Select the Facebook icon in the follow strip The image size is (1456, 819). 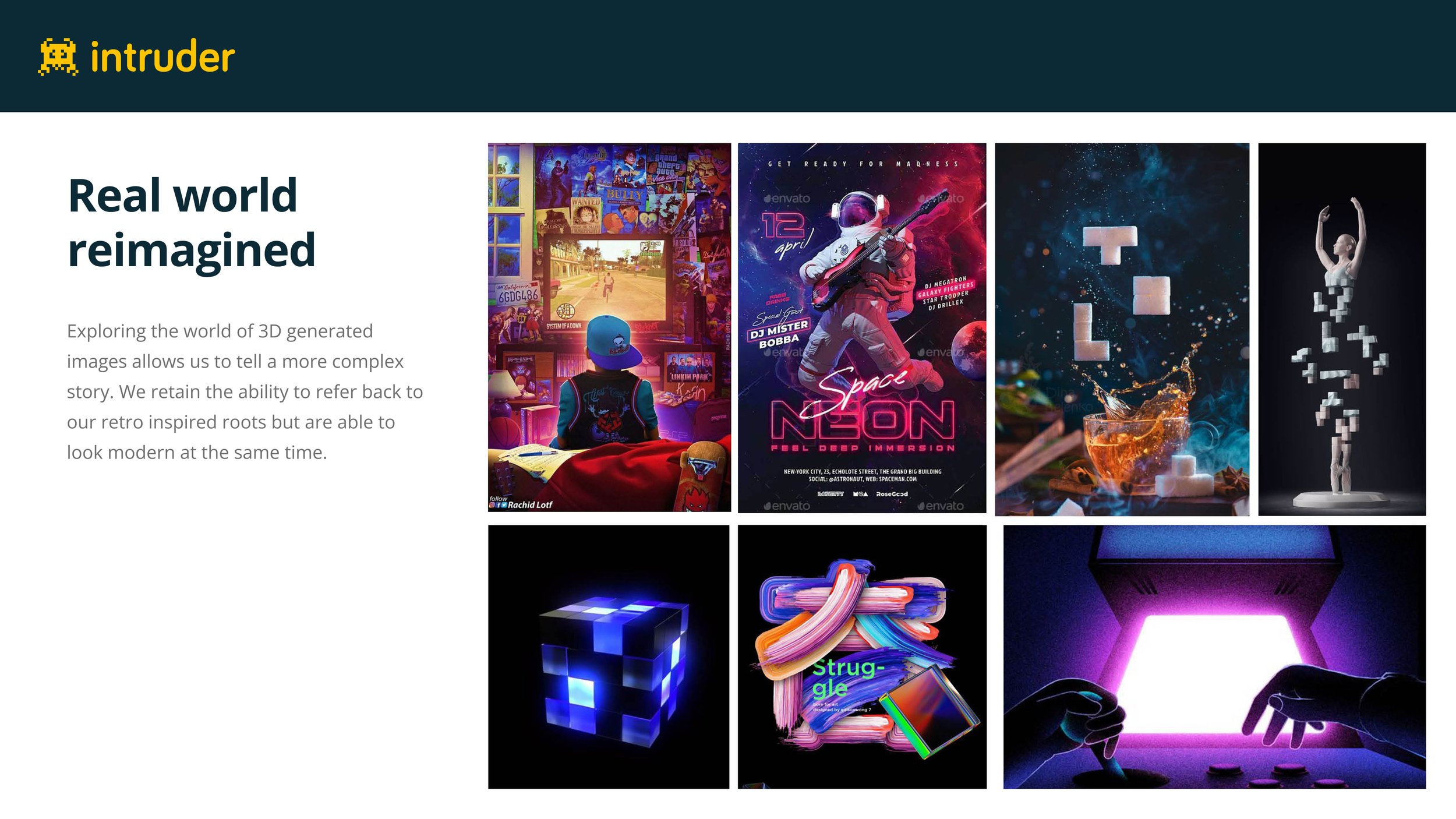pyautogui.click(x=499, y=506)
